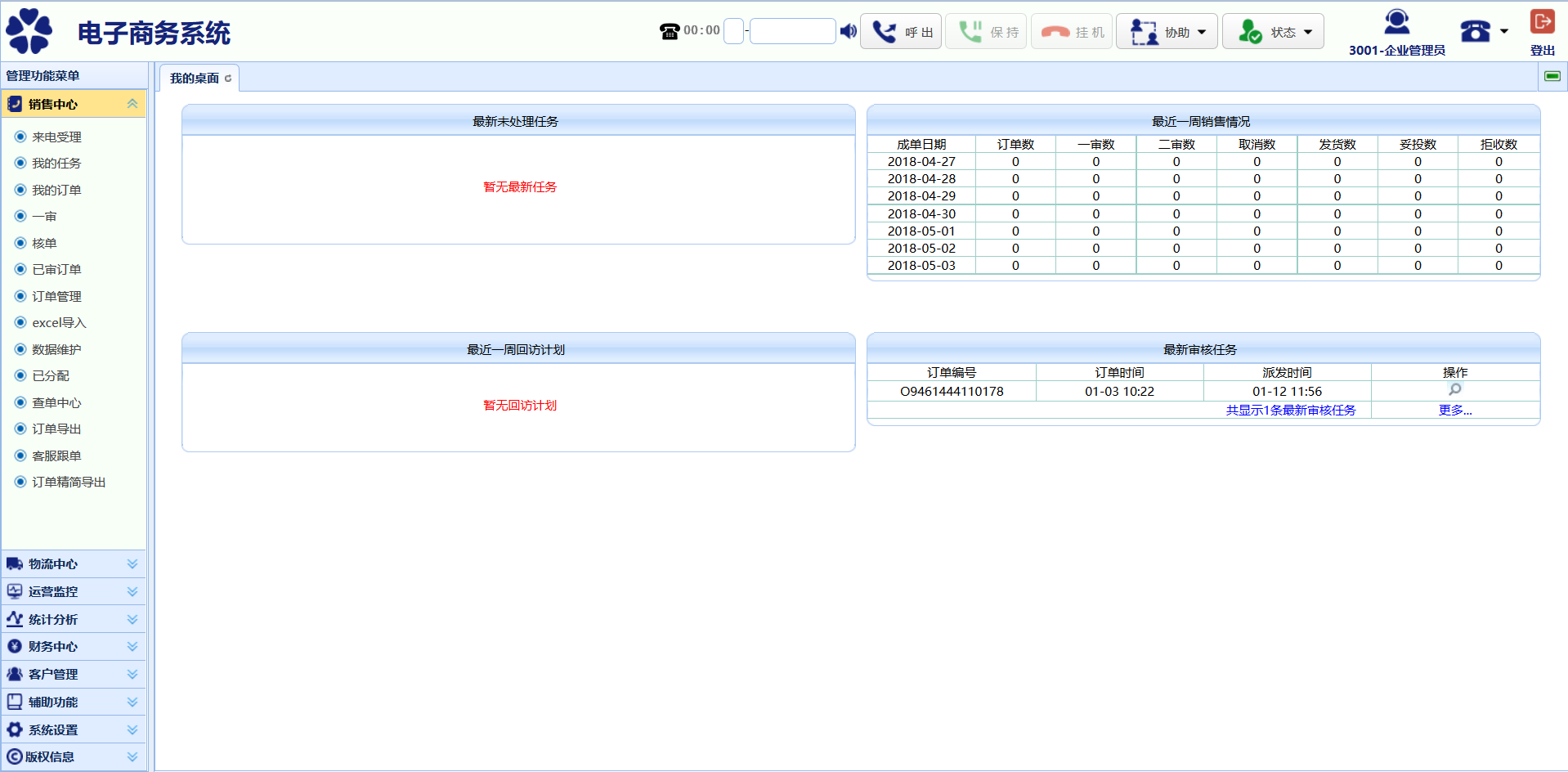Click the 销售中心 section icon
The height and width of the screenshot is (772, 1568).
[15, 104]
